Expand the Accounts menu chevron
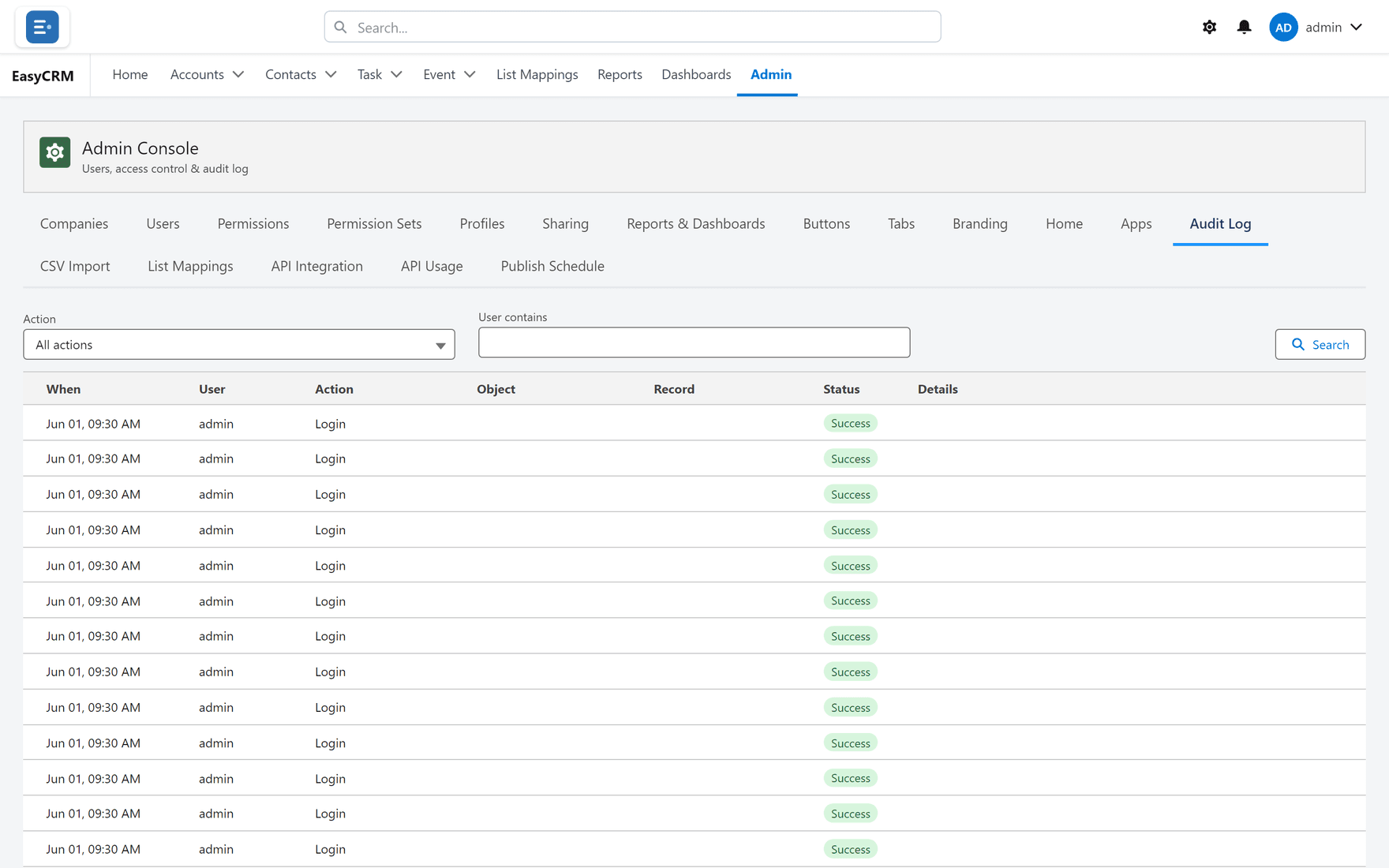This screenshot has height=868, width=1389. tap(238, 74)
